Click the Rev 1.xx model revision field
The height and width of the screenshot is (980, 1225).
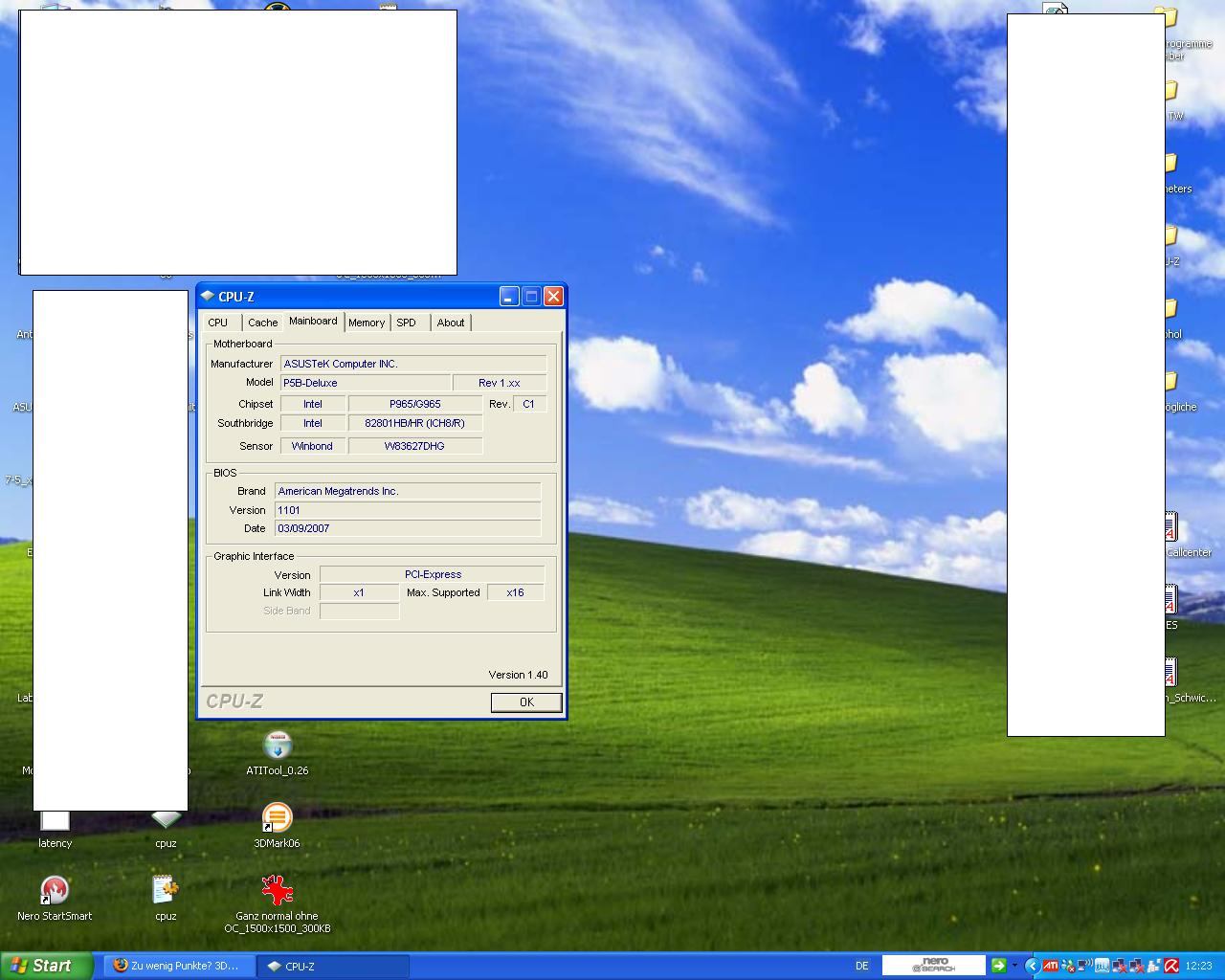tap(500, 383)
